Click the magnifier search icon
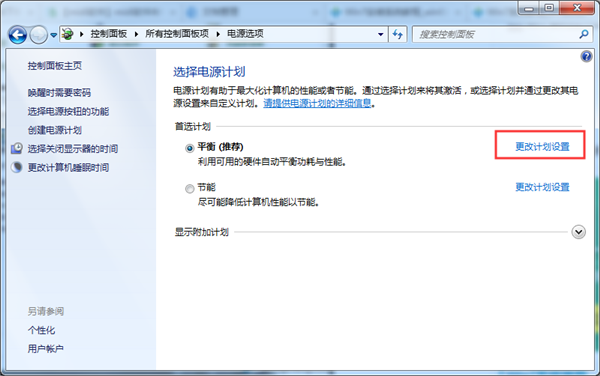Screen dimensions: 600x376 [584, 34]
